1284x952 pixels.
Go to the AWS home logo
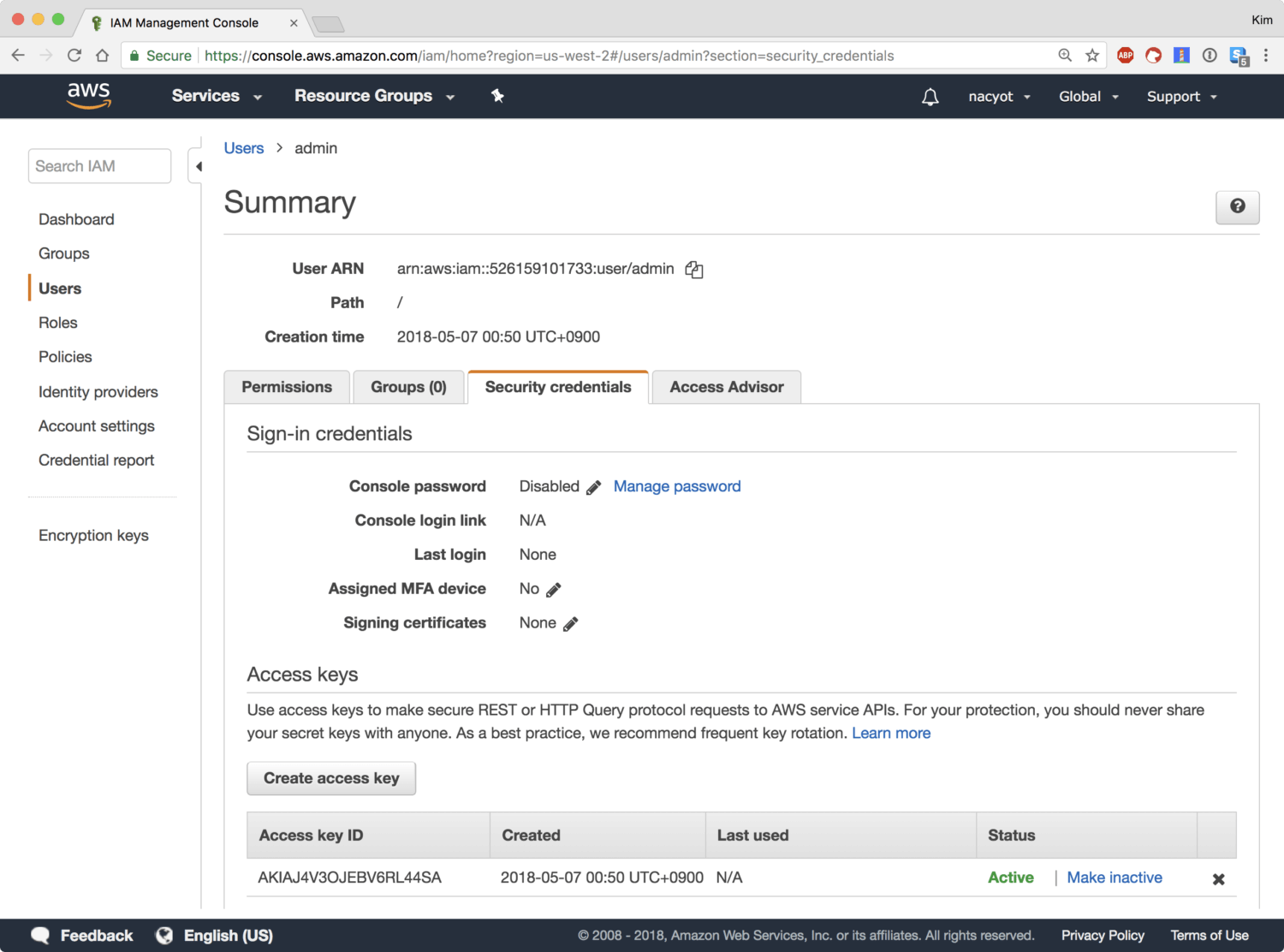[89, 96]
